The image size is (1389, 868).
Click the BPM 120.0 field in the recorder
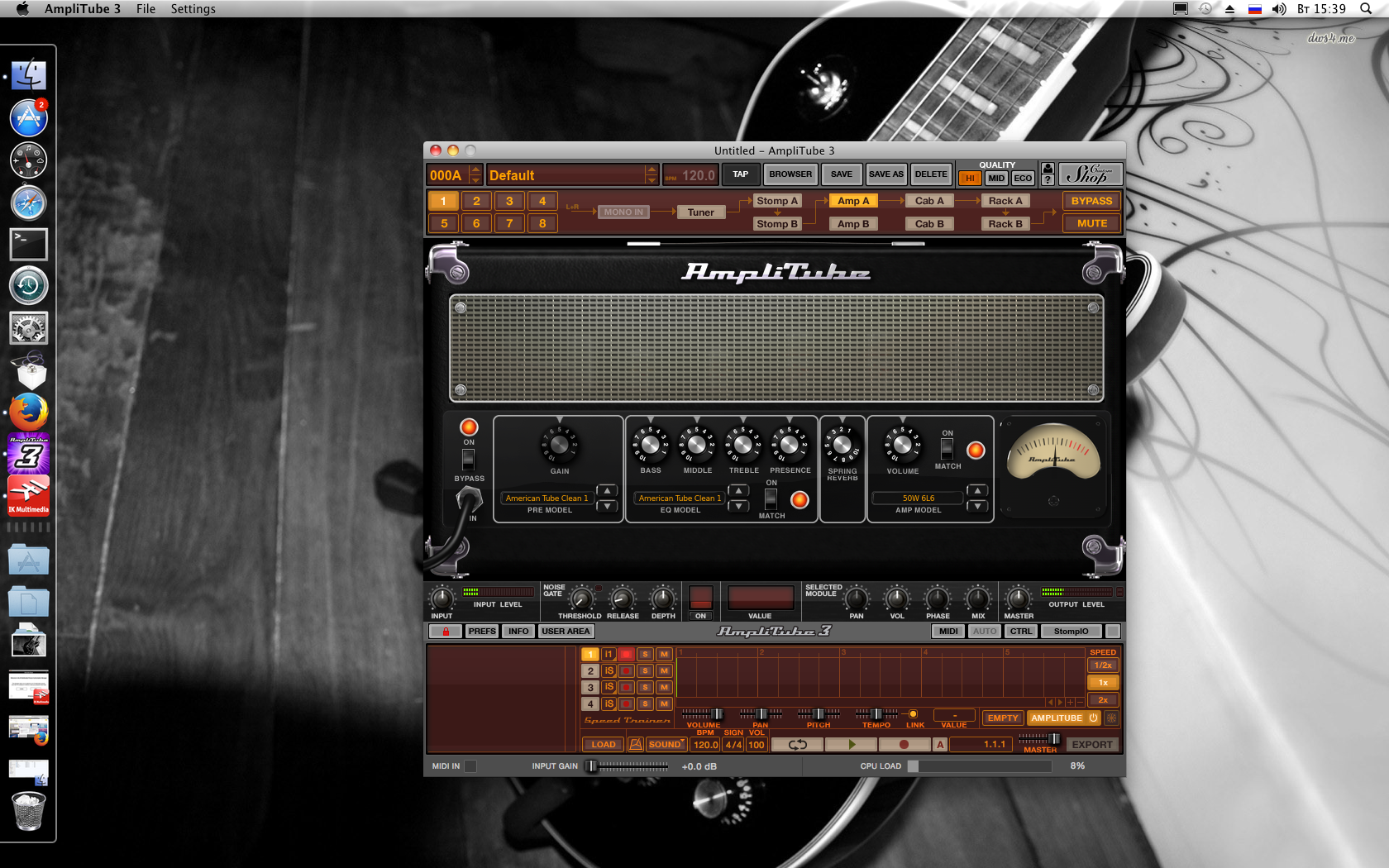coord(705,744)
